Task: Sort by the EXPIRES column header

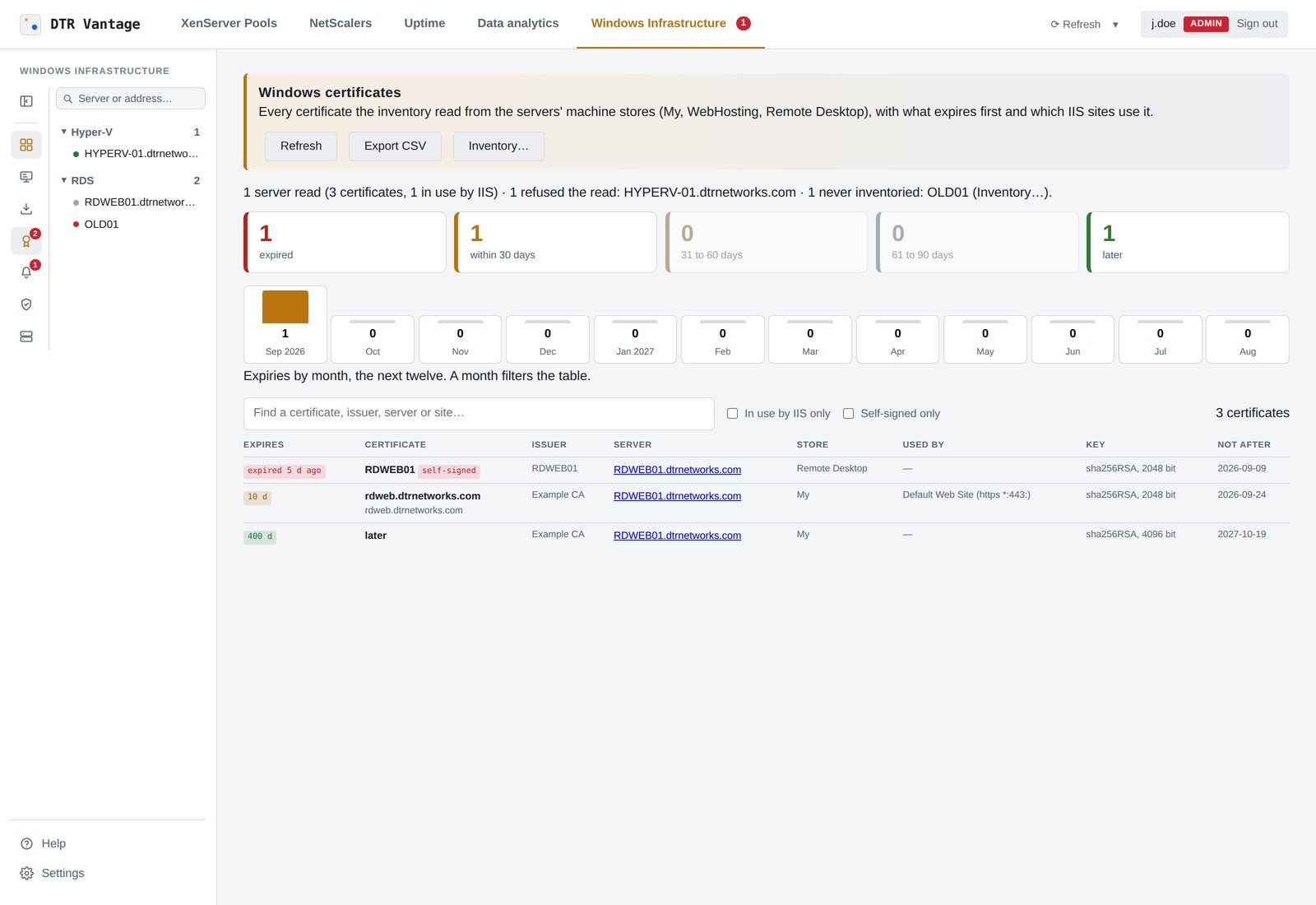Action: [x=263, y=445]
